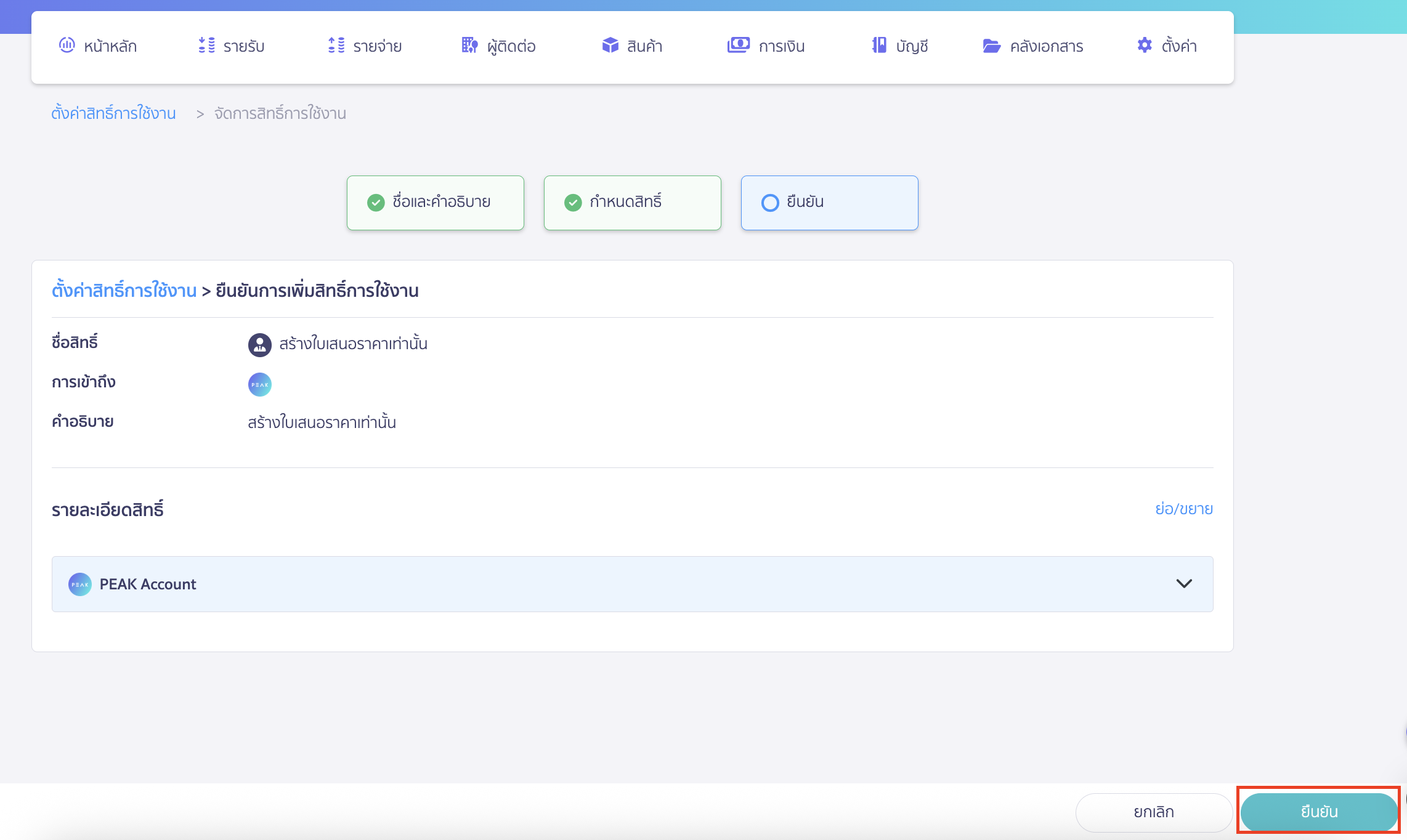Click the ผู้ติดต่อ contacts icon

[x=469, y=46]
